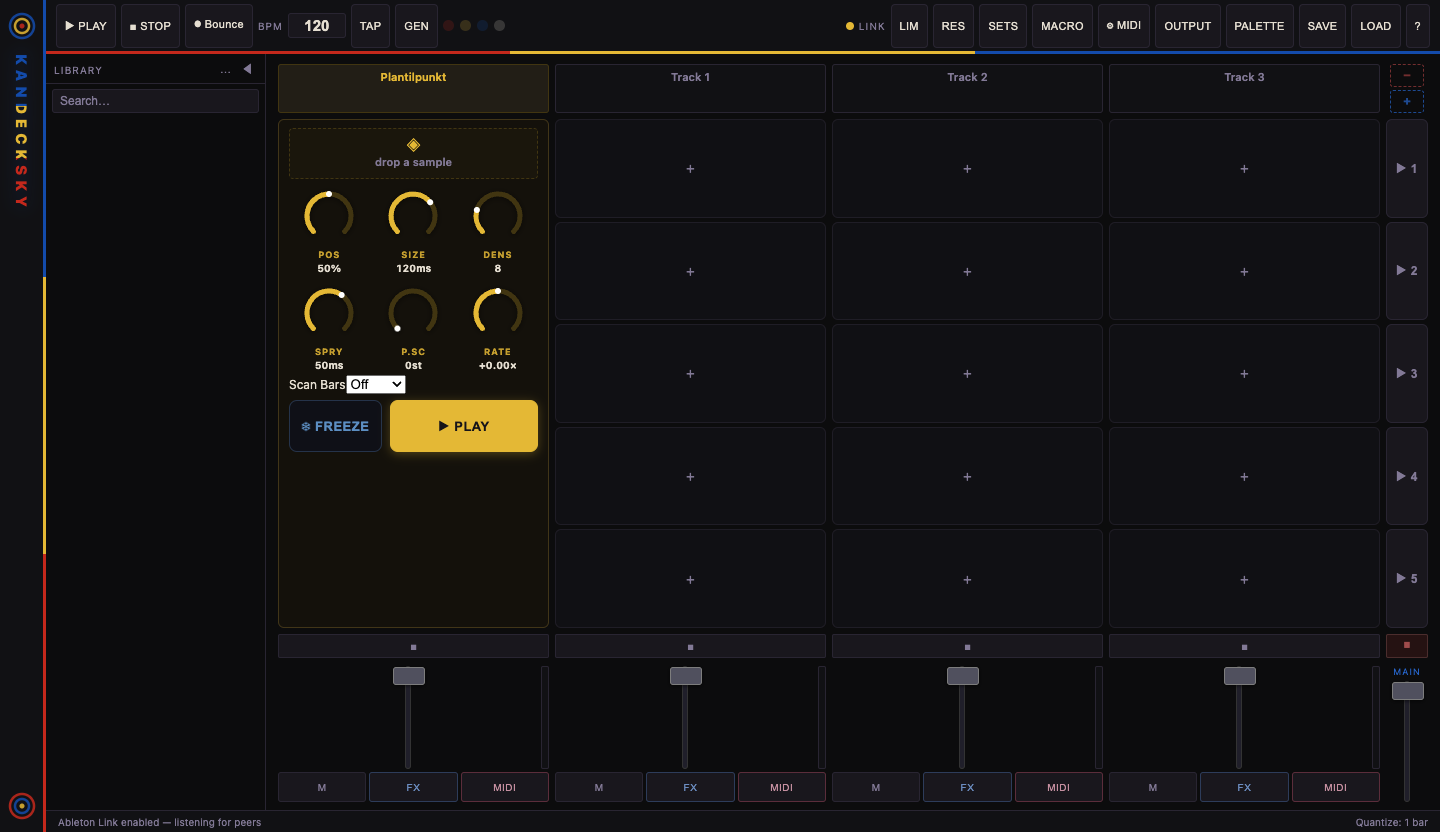This screenshot has height=832, width=1440.
Task: Open the SETS menu
Action: click(x=1003, y=26)
